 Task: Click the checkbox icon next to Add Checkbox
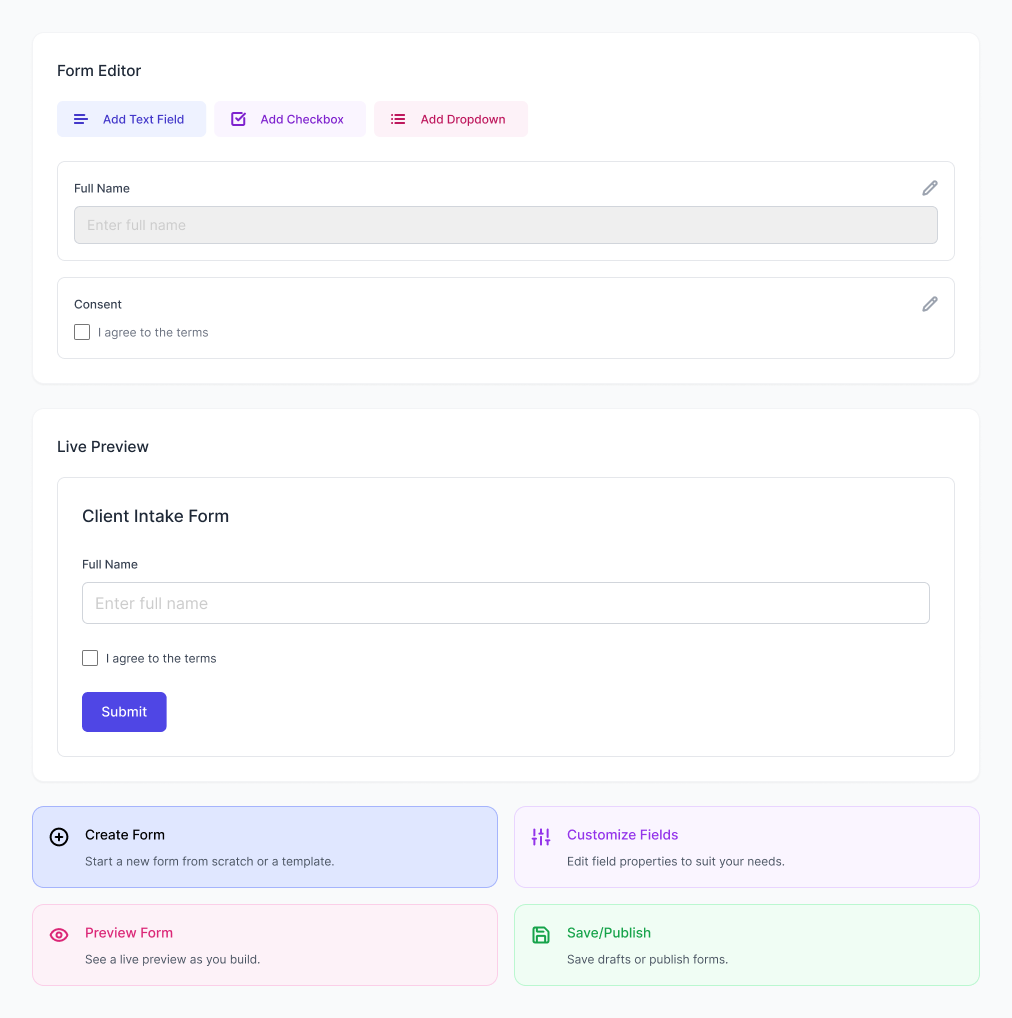pos(238,118)
